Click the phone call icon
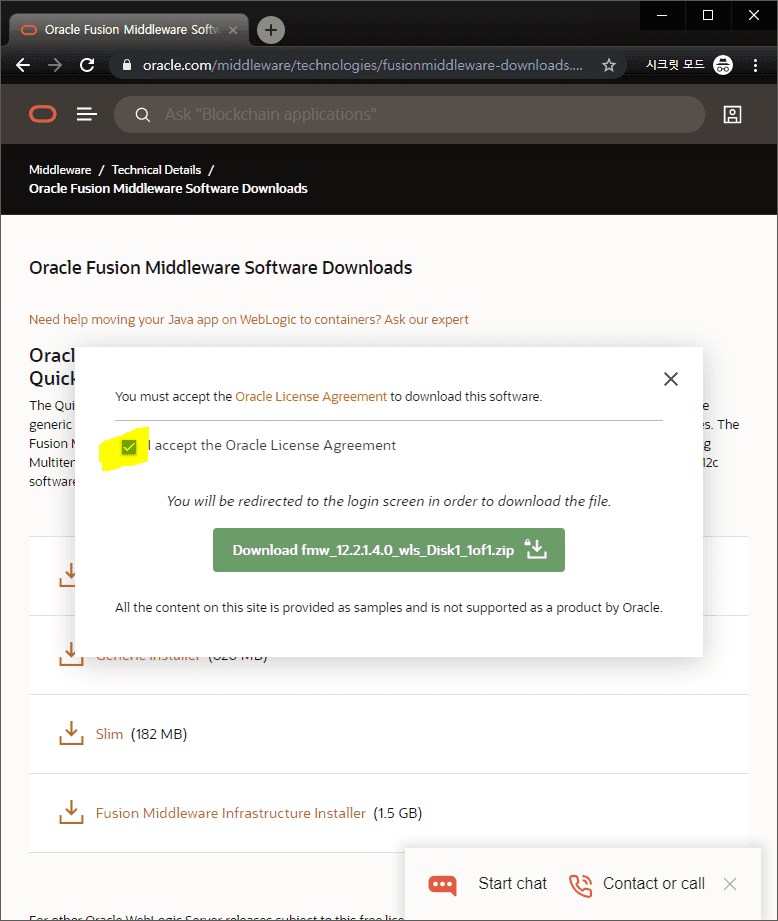The image size is (778, 921). click(x=580, y=885)
